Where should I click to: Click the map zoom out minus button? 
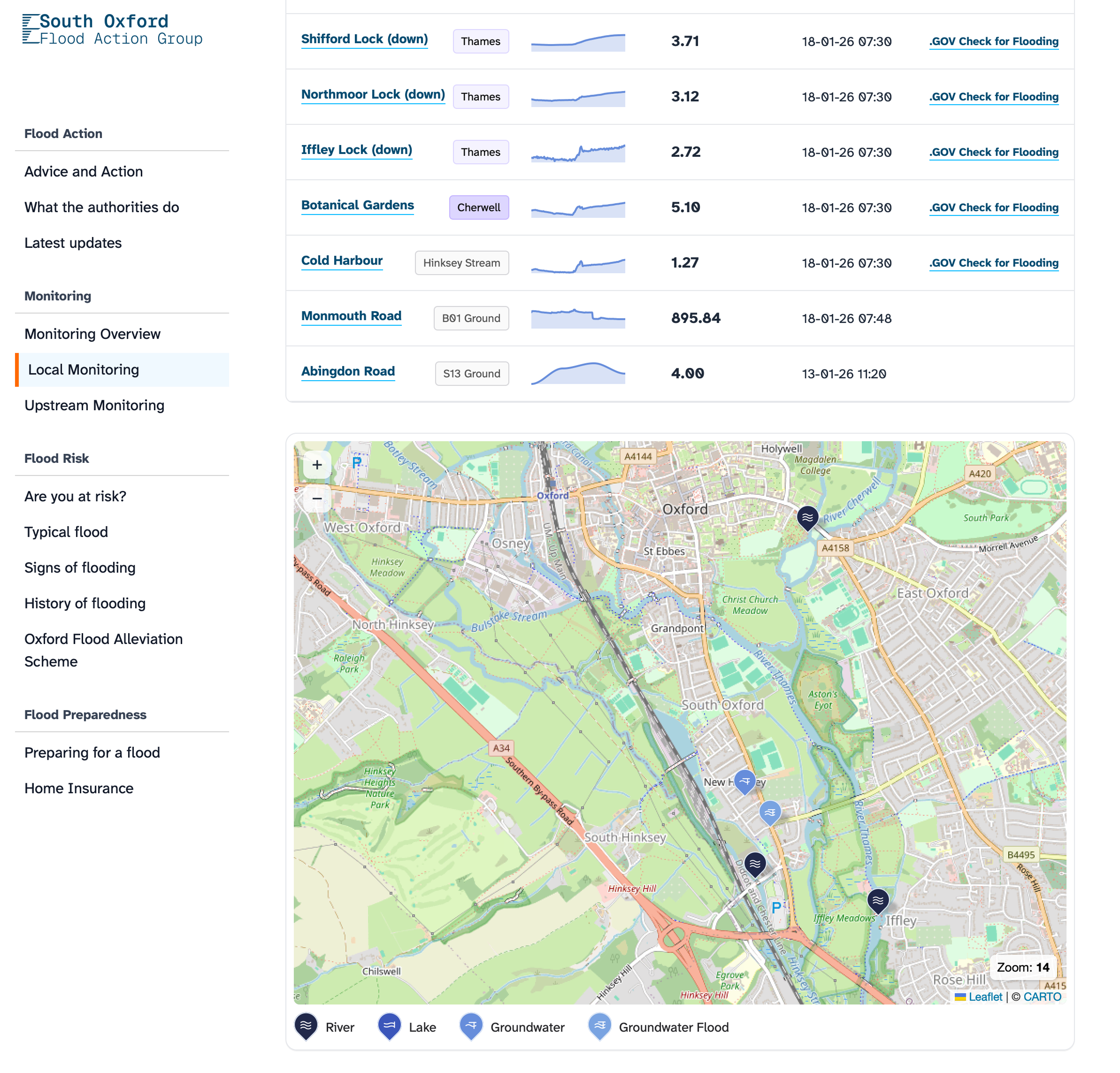point(316,498)
